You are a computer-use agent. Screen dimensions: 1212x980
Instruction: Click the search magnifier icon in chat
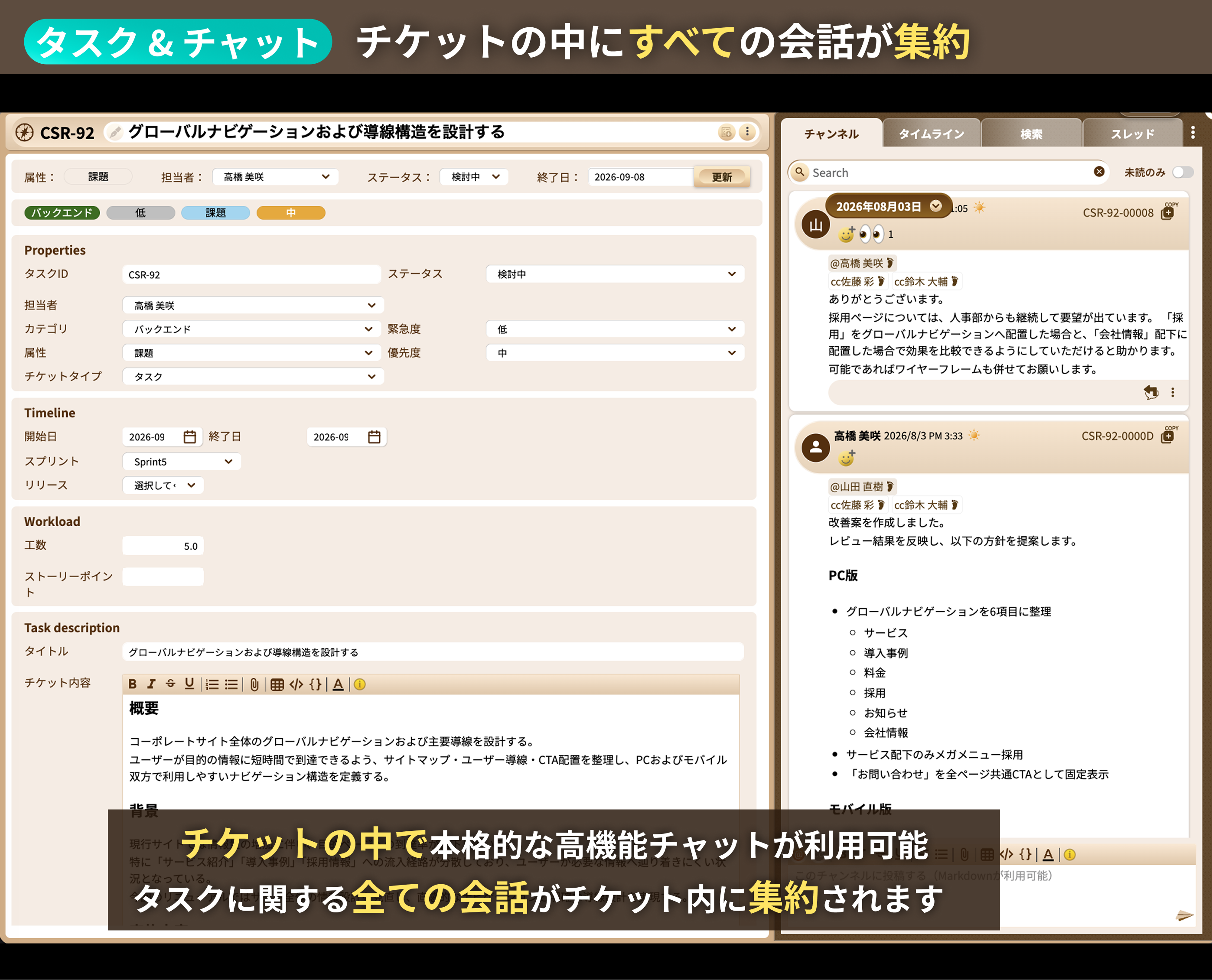pyautogui.click(x=800, y=172)
